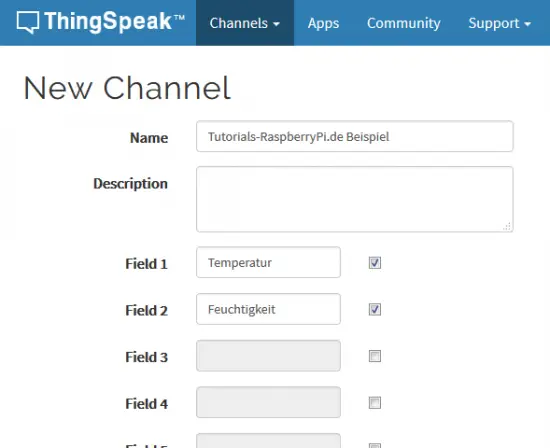Expand the Support dropdown caret
550x448 pixels.
click(x=527, y=24)
